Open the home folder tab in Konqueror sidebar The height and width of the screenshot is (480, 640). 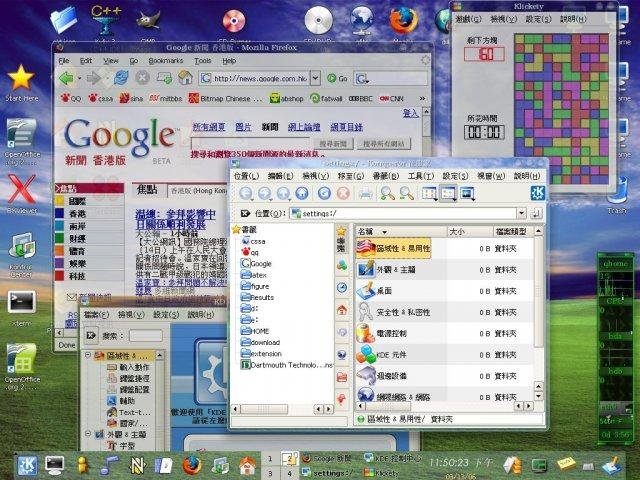click(342, 310)
